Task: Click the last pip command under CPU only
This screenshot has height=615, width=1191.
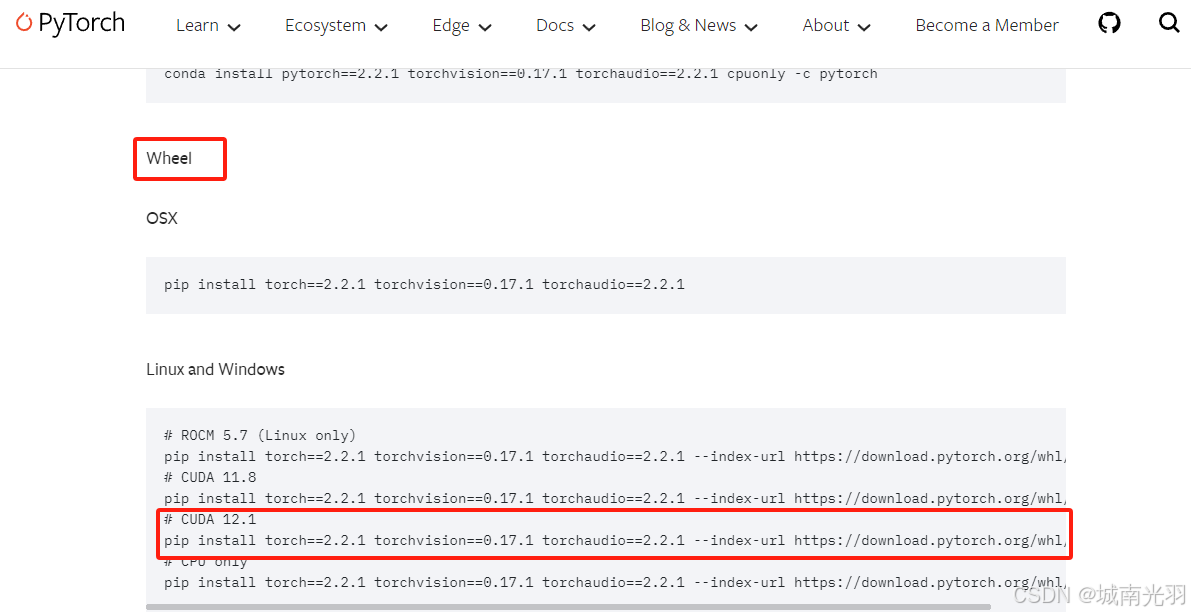Action: (x=614, y=582)
